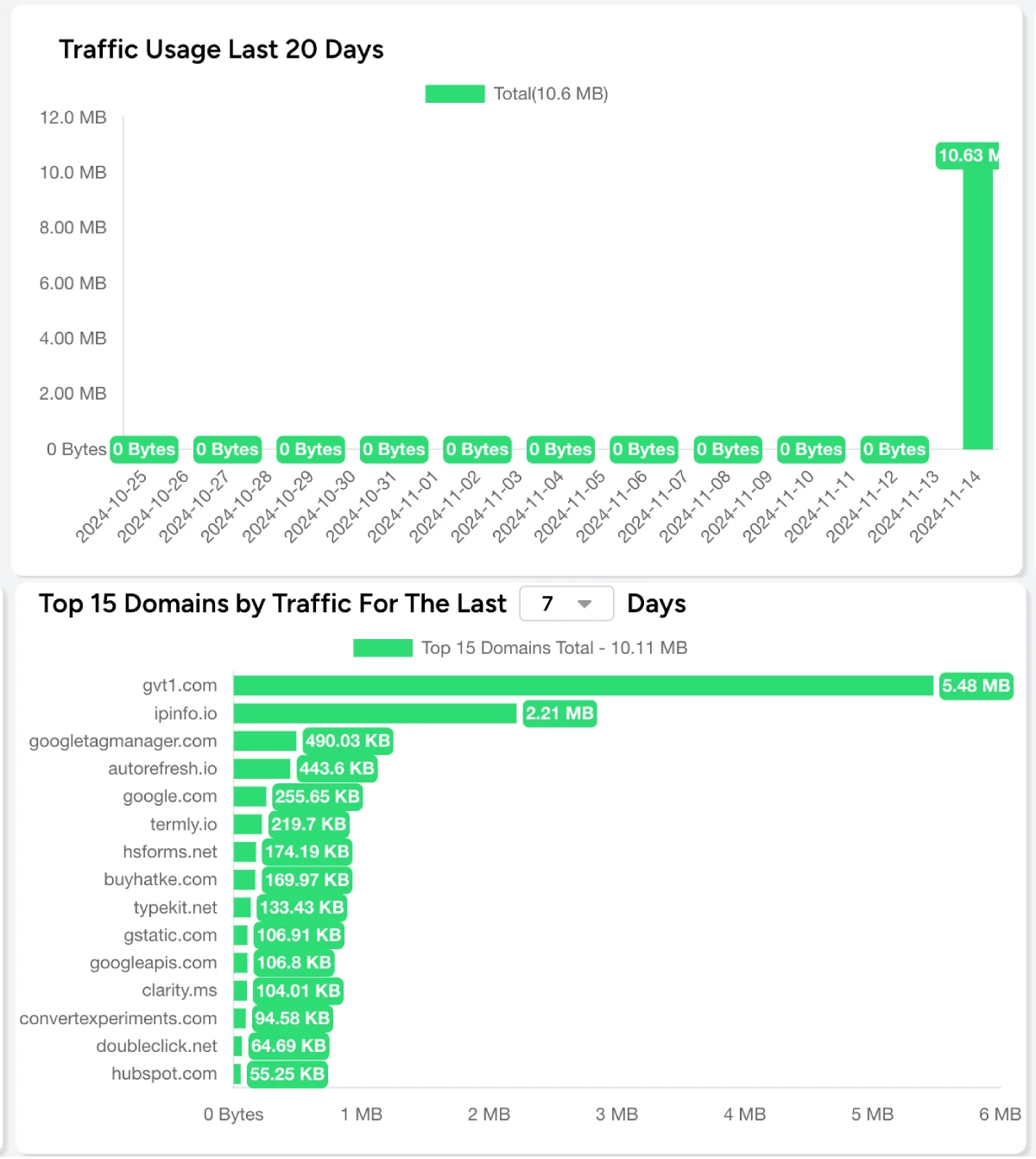Viewport: 1036px width, 1159px height.
Task: Click the 169.97 KB buyhatke.com label
Action: (x=306, y=880)
